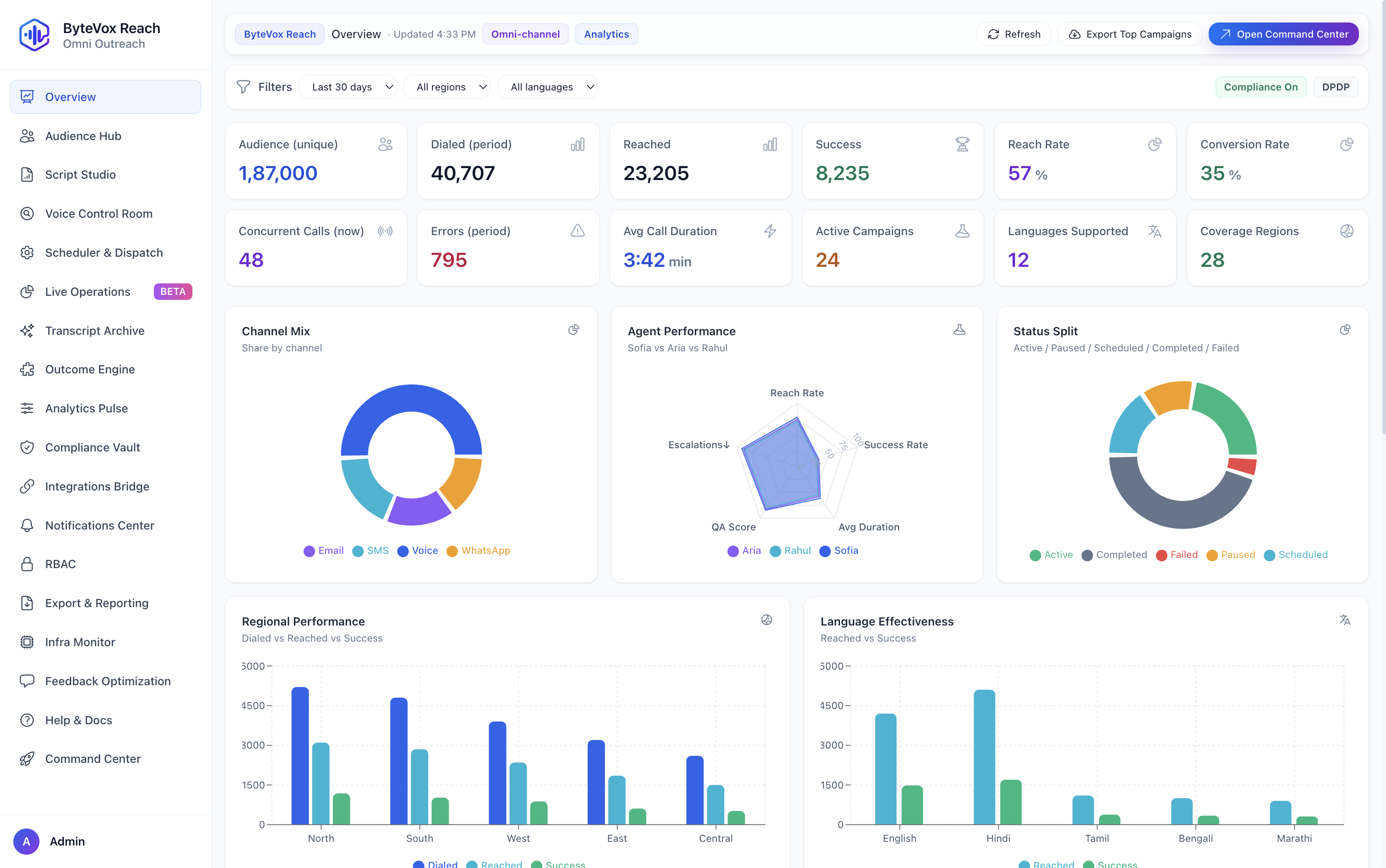The height and width of the screenshot is (868, 1386).
Task: Click the Filters funnel icon
Action: (243, 87)
